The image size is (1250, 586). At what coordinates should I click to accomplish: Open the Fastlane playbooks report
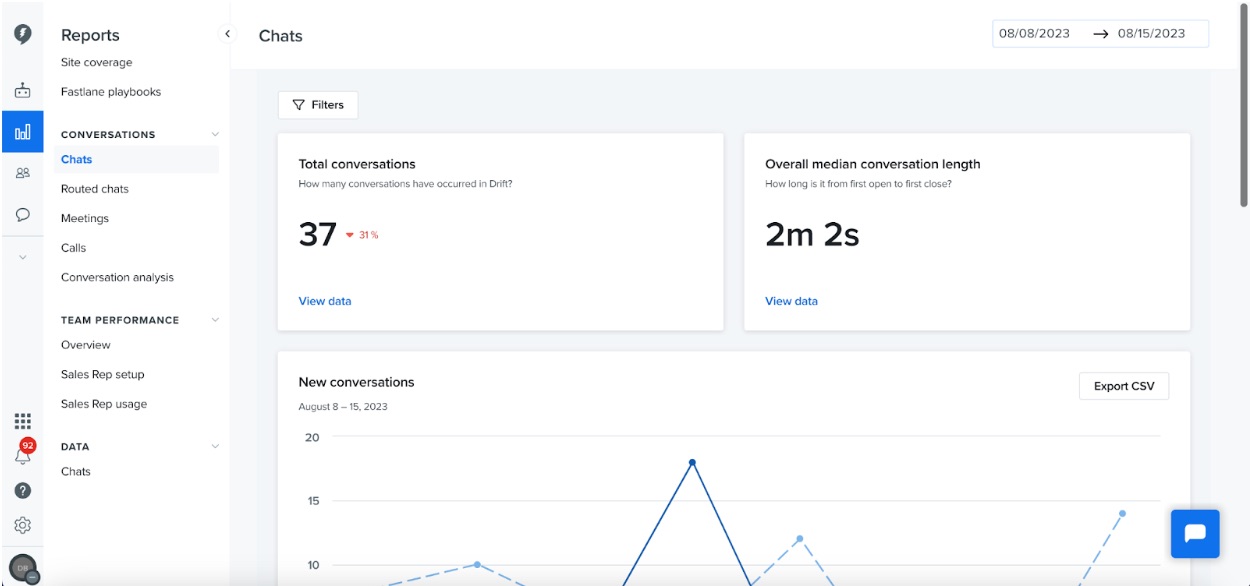click(x=111, y=92)
